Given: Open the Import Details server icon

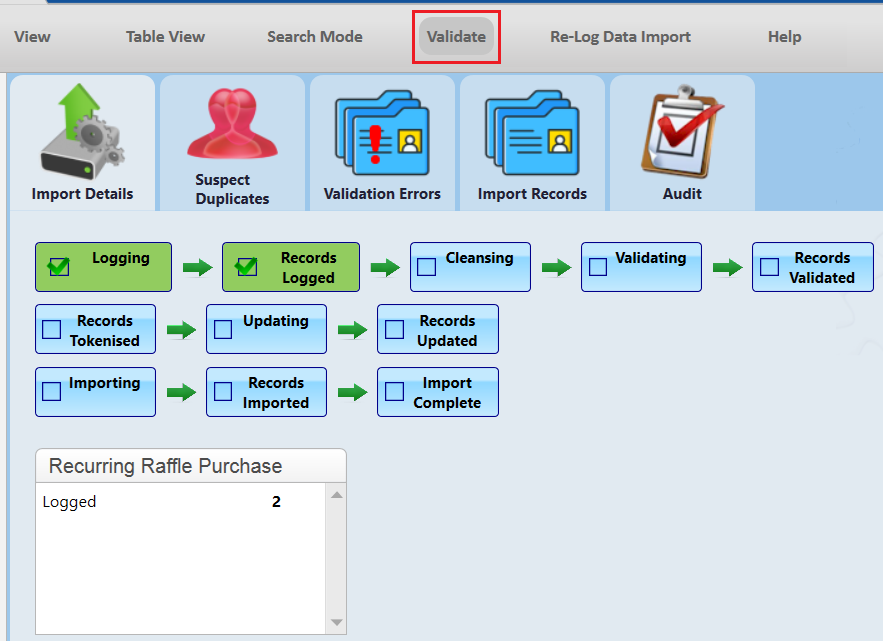Looking at the screenshot, I should click(82, 132).
